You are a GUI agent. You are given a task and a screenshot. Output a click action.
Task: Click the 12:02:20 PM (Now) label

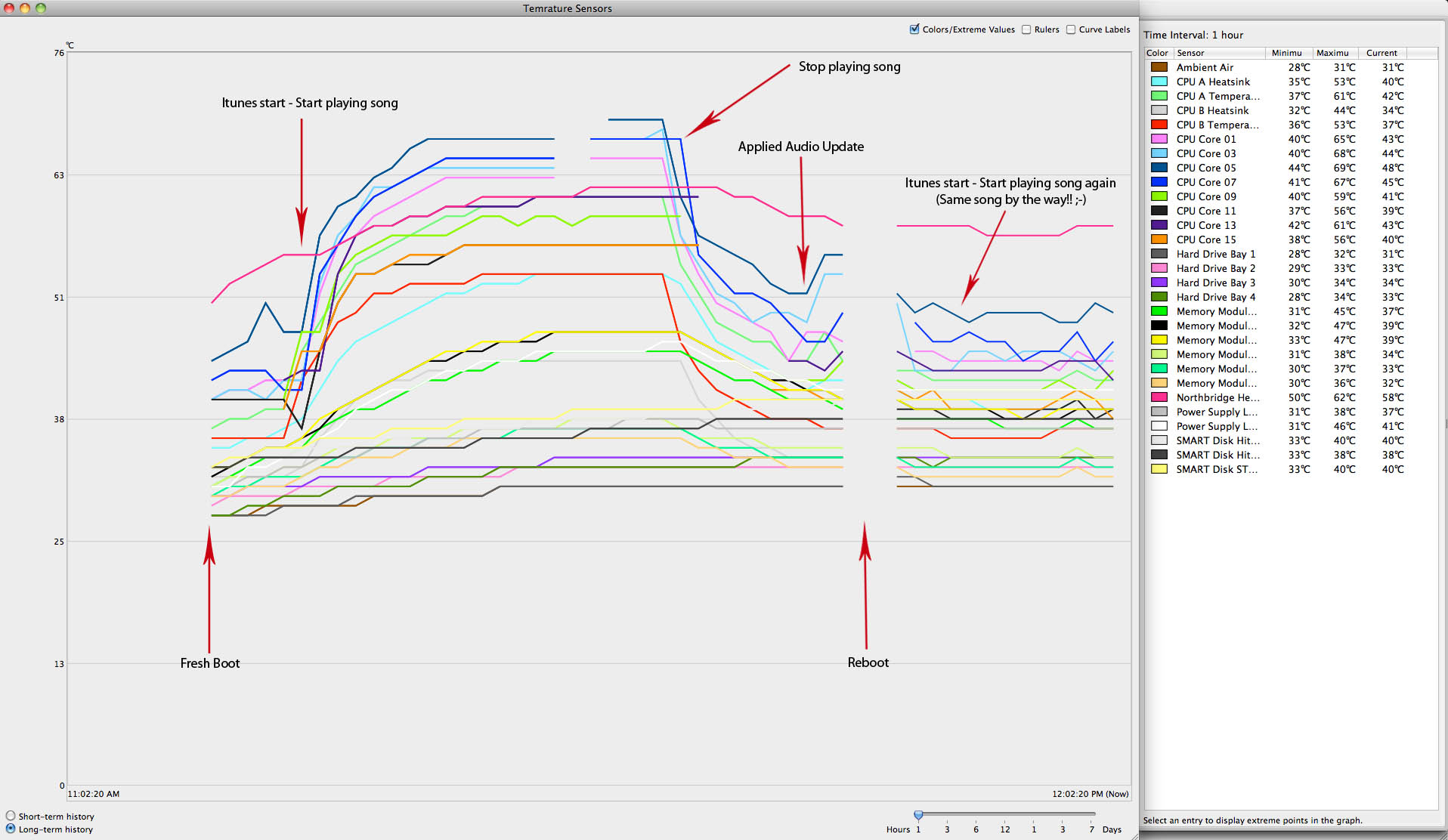pos(1091,794)
